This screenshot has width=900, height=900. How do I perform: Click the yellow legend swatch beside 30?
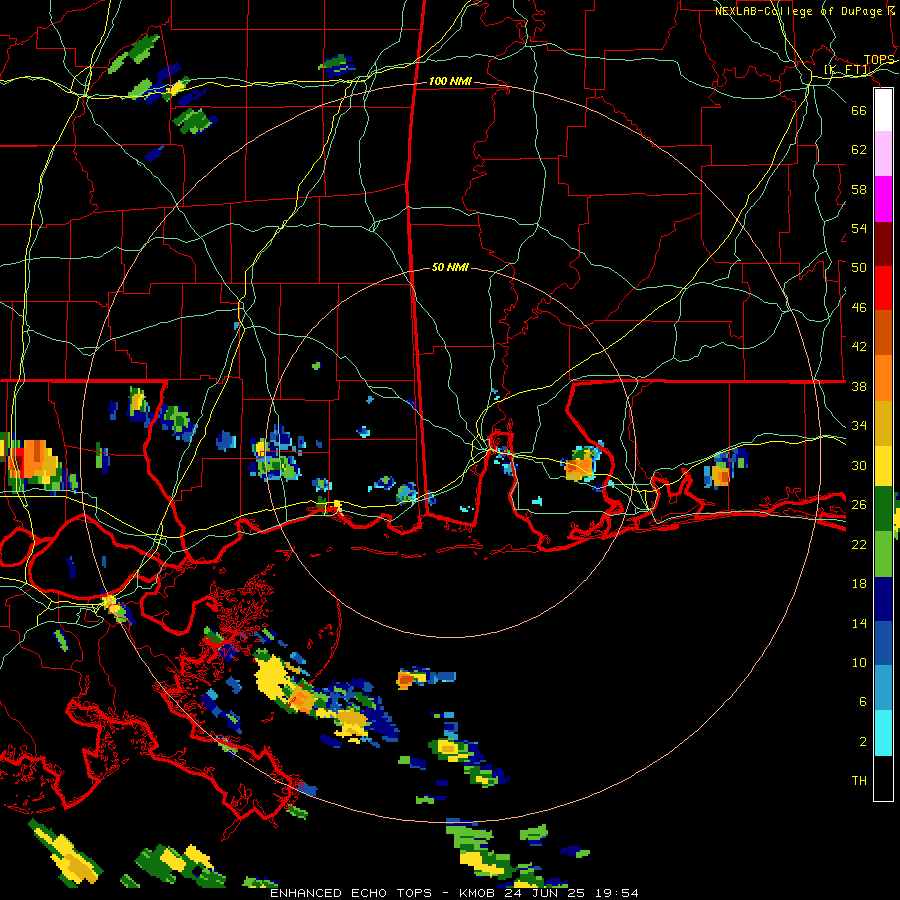click(x=883, y=465)
